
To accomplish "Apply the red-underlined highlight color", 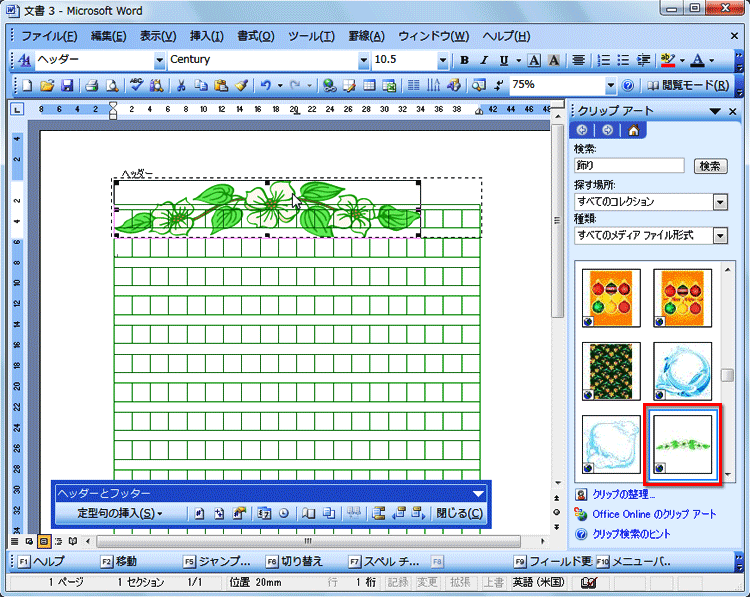I will point(668,60).
